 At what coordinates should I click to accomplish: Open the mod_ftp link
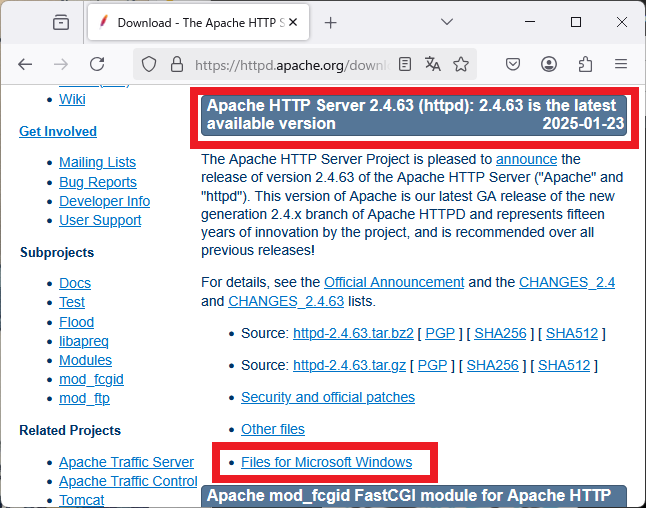(84, 398)
